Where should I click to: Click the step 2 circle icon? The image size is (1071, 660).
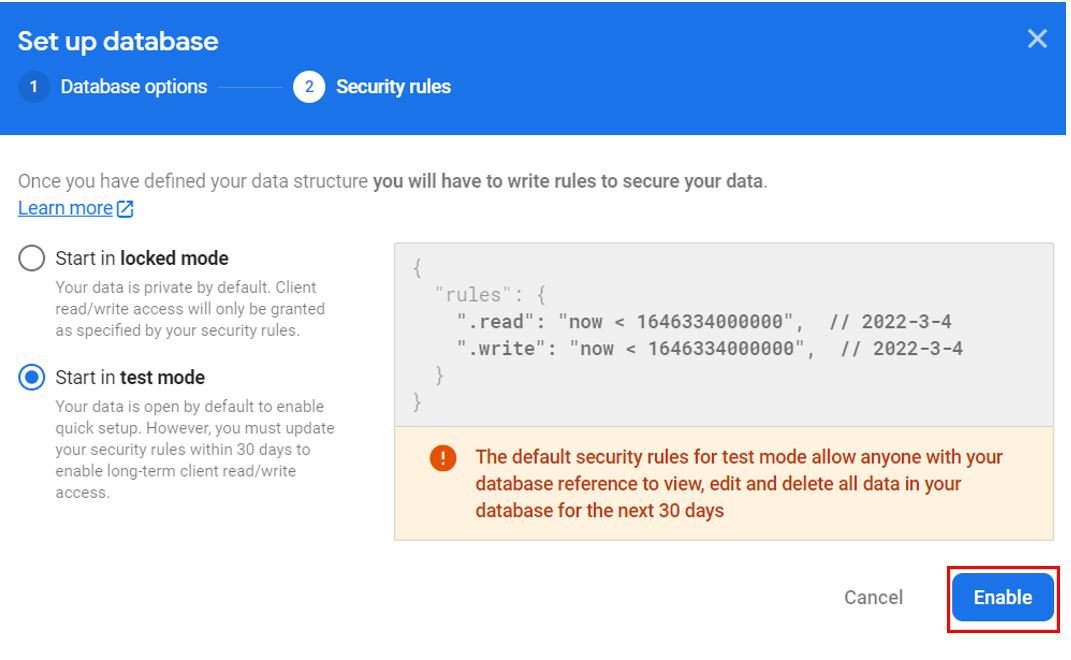coord(309,87)
